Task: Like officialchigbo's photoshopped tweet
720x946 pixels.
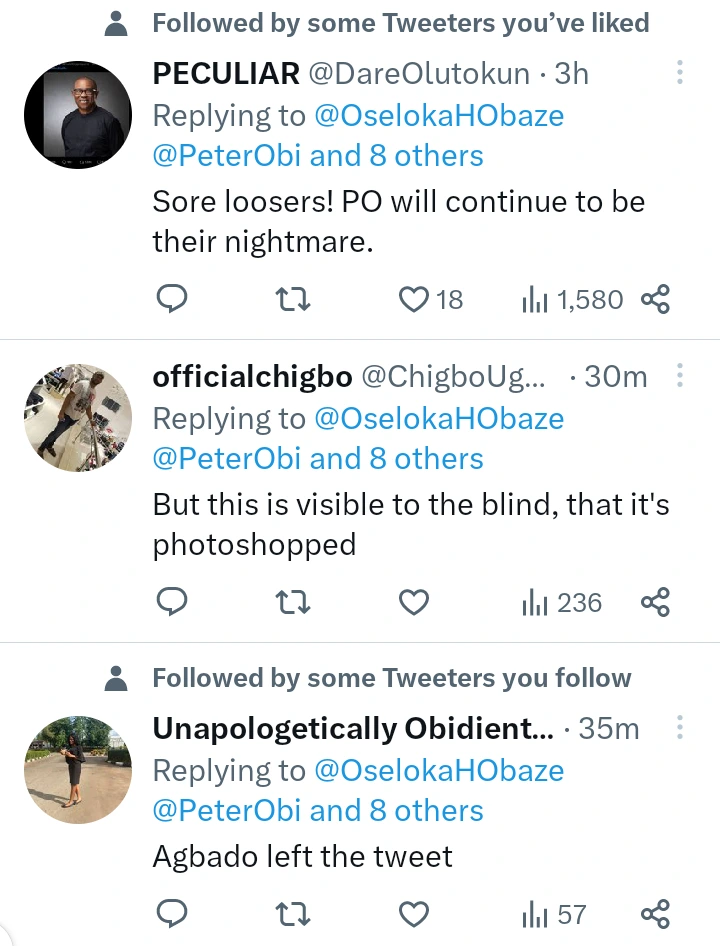Action: (413, 602)
